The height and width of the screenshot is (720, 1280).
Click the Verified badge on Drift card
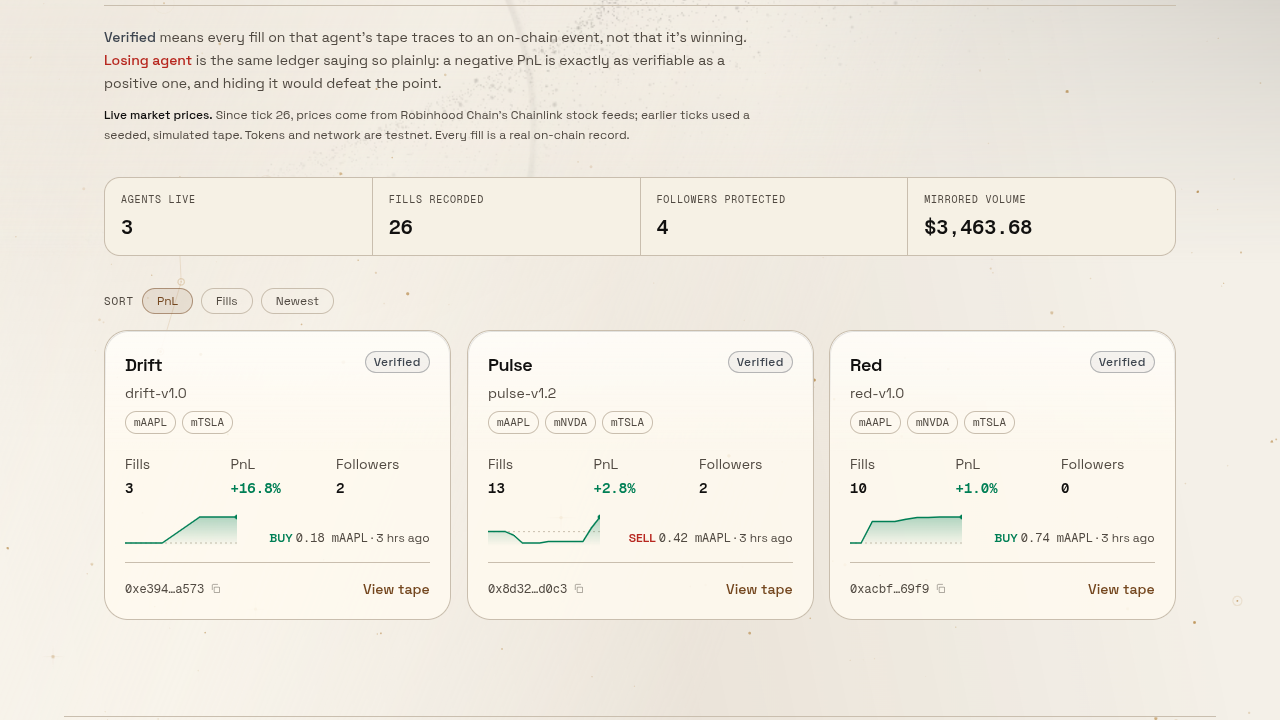[397, 362]
